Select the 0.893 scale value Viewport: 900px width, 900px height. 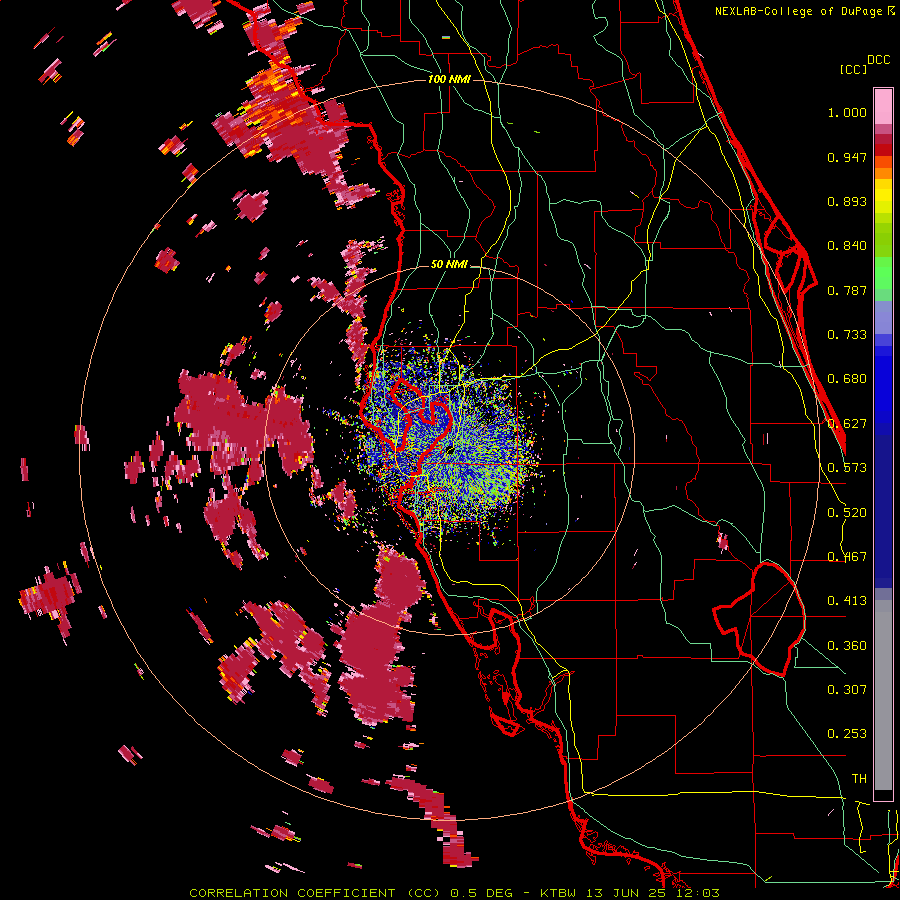(847, 201)
